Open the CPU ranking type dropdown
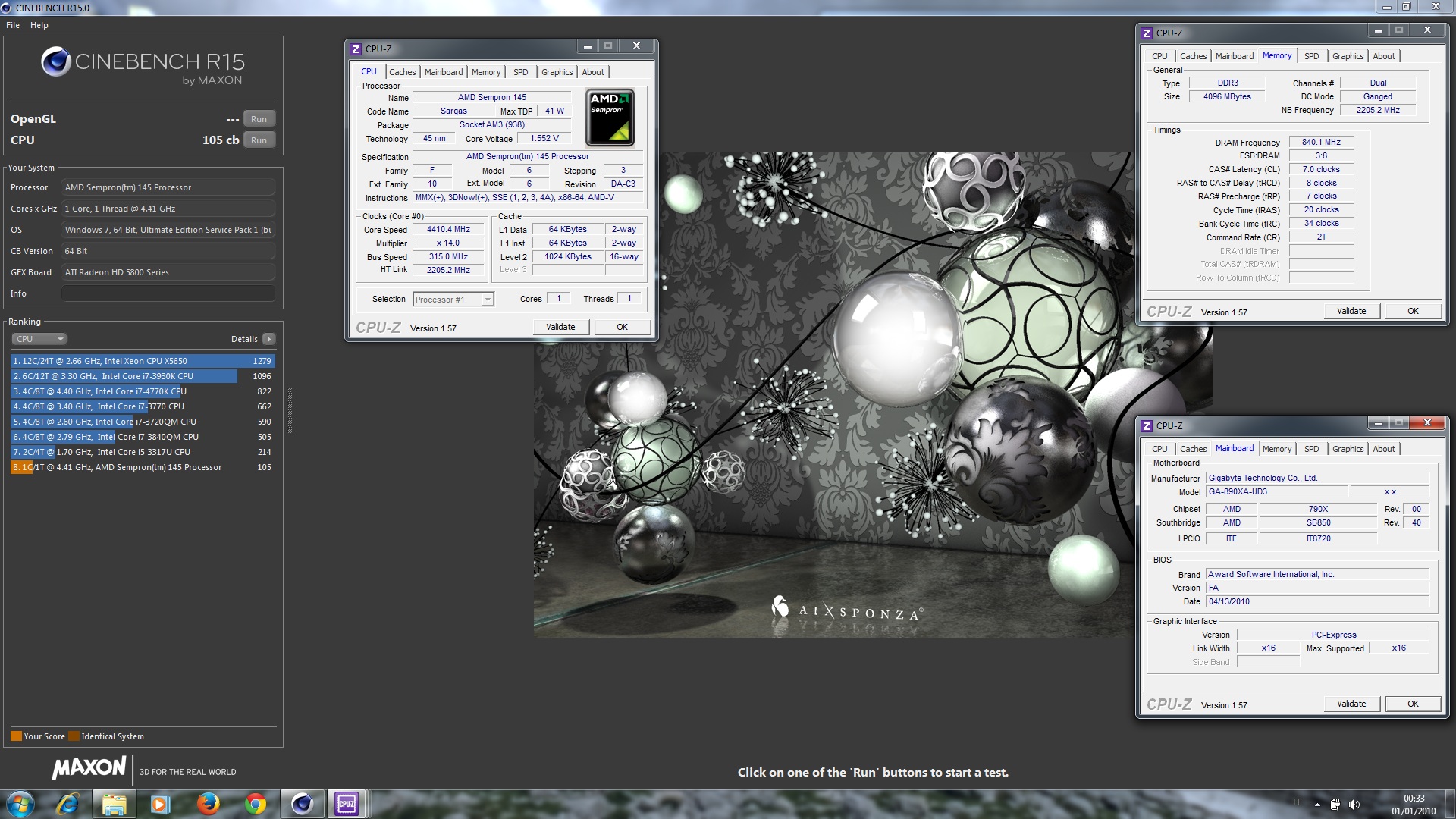 (x=39, y=339)
